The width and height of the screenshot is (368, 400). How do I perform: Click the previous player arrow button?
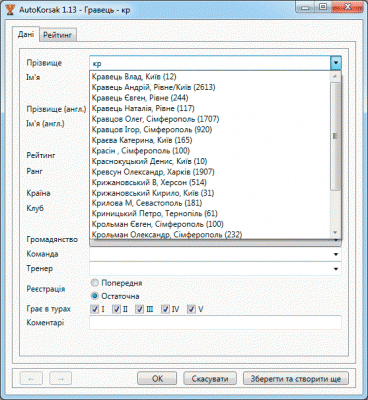[32, 379]
